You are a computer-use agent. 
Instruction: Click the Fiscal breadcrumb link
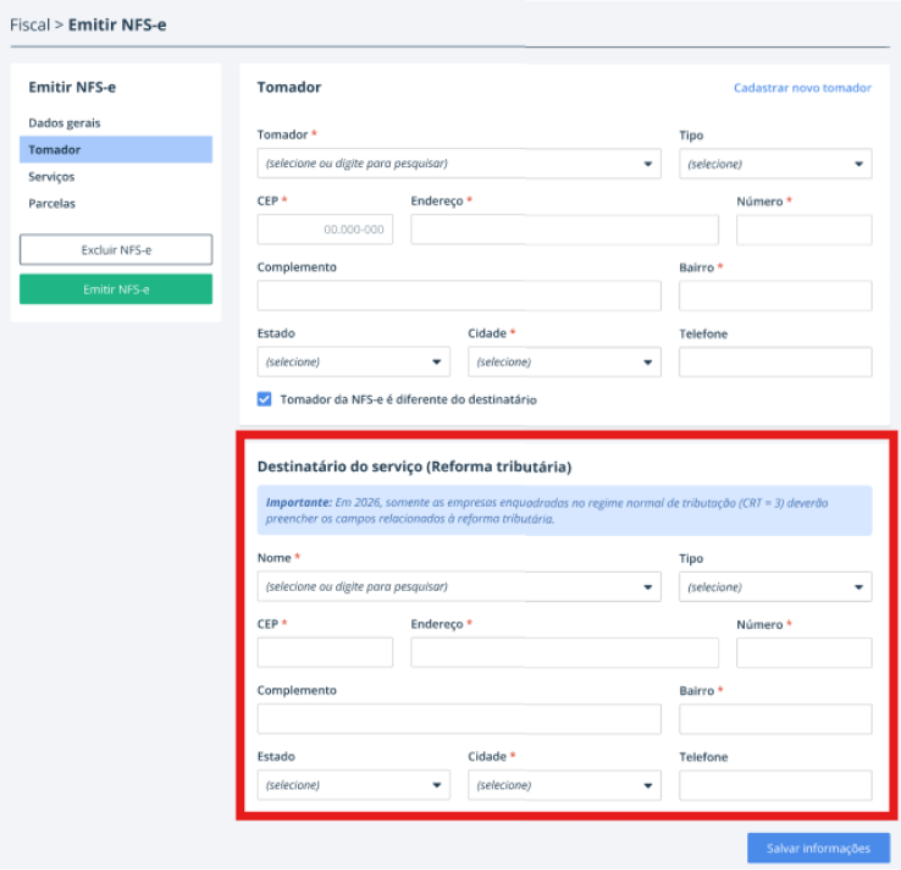30,25
